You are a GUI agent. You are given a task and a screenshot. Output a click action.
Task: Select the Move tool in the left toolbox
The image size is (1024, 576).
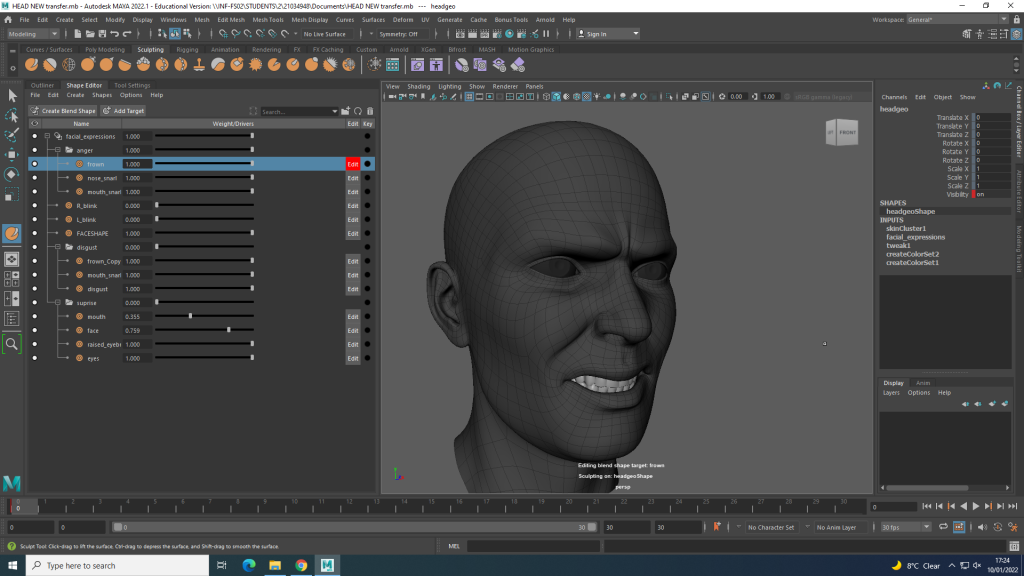[12, 155]
